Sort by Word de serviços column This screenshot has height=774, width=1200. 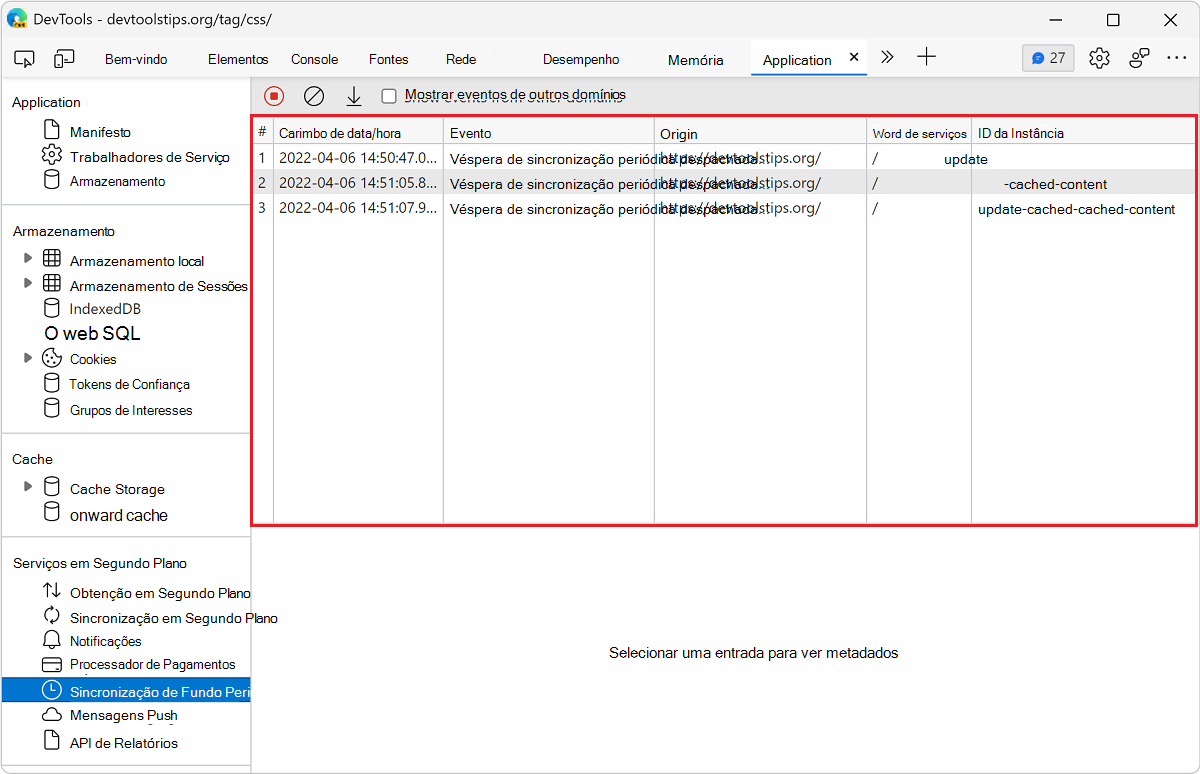pos(919,132)
